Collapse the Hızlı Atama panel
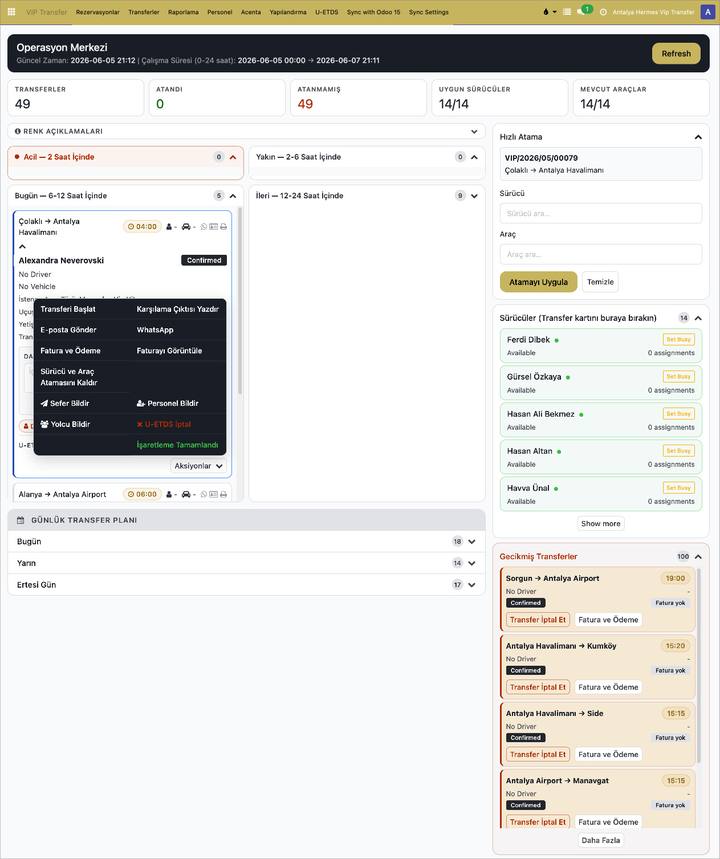 tap(698, 137)
